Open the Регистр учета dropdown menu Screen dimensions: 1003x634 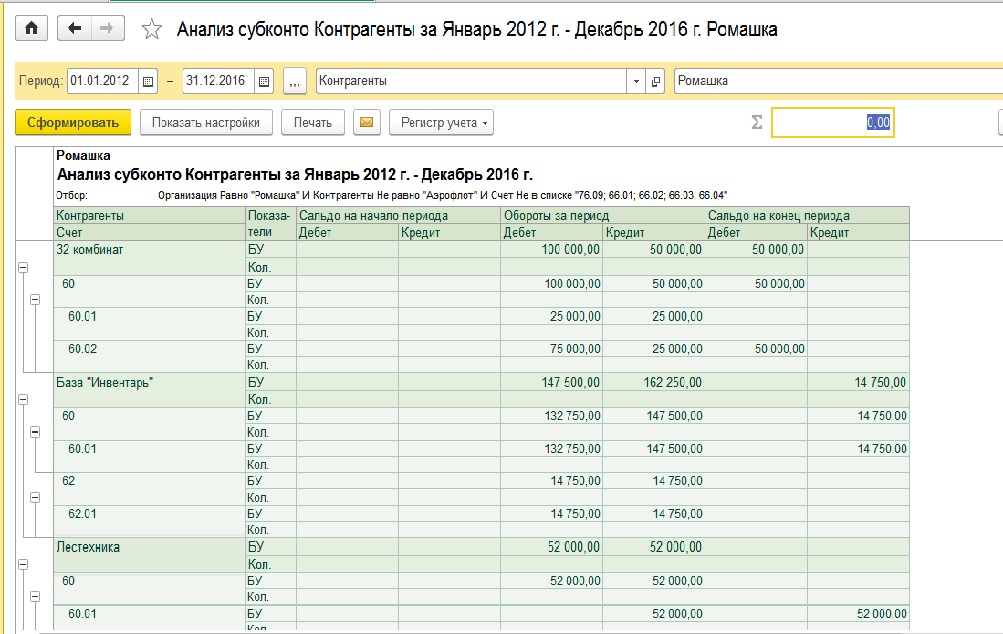[x=441, y=122]
